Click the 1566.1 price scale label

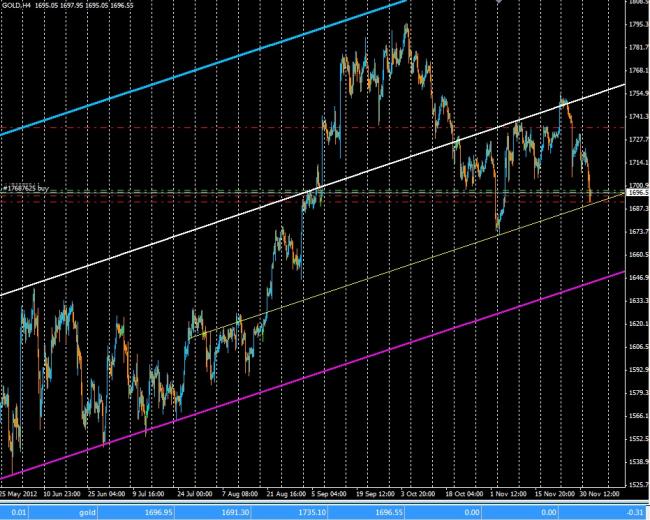click(x=638, y=416)
